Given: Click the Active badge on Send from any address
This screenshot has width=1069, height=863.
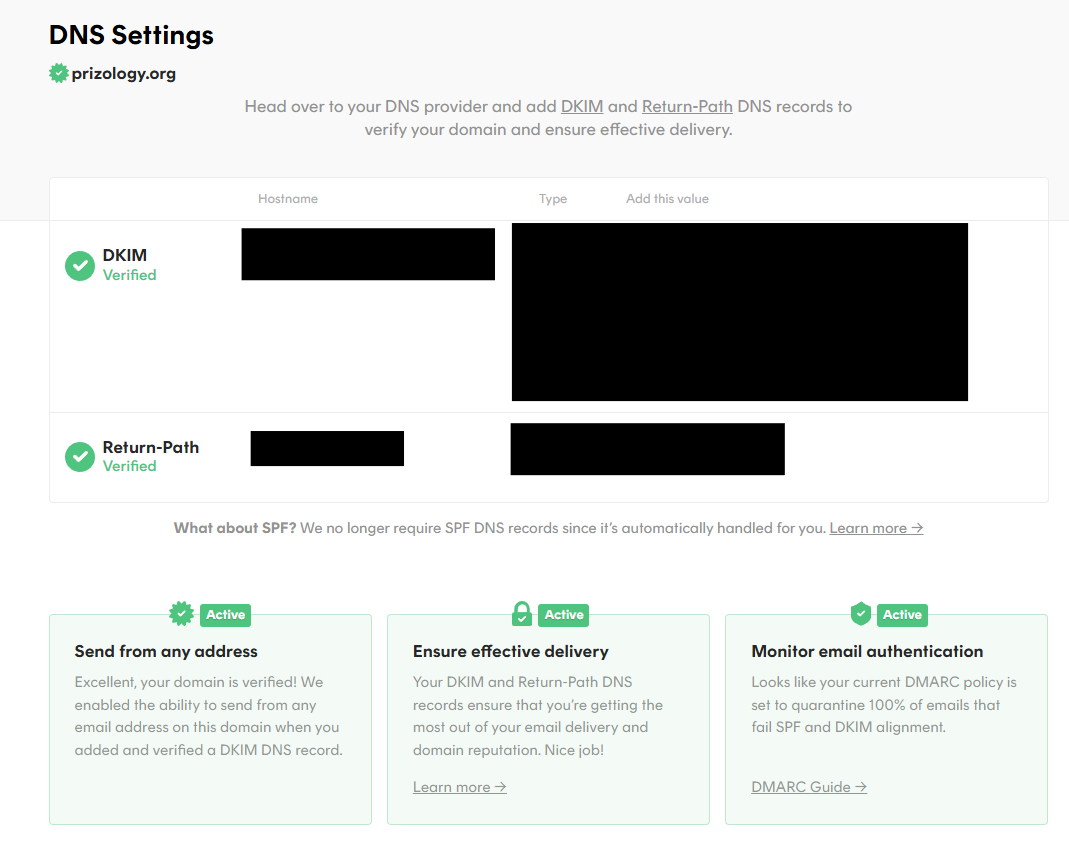Looking at the screenshot, I should [226, 615].
